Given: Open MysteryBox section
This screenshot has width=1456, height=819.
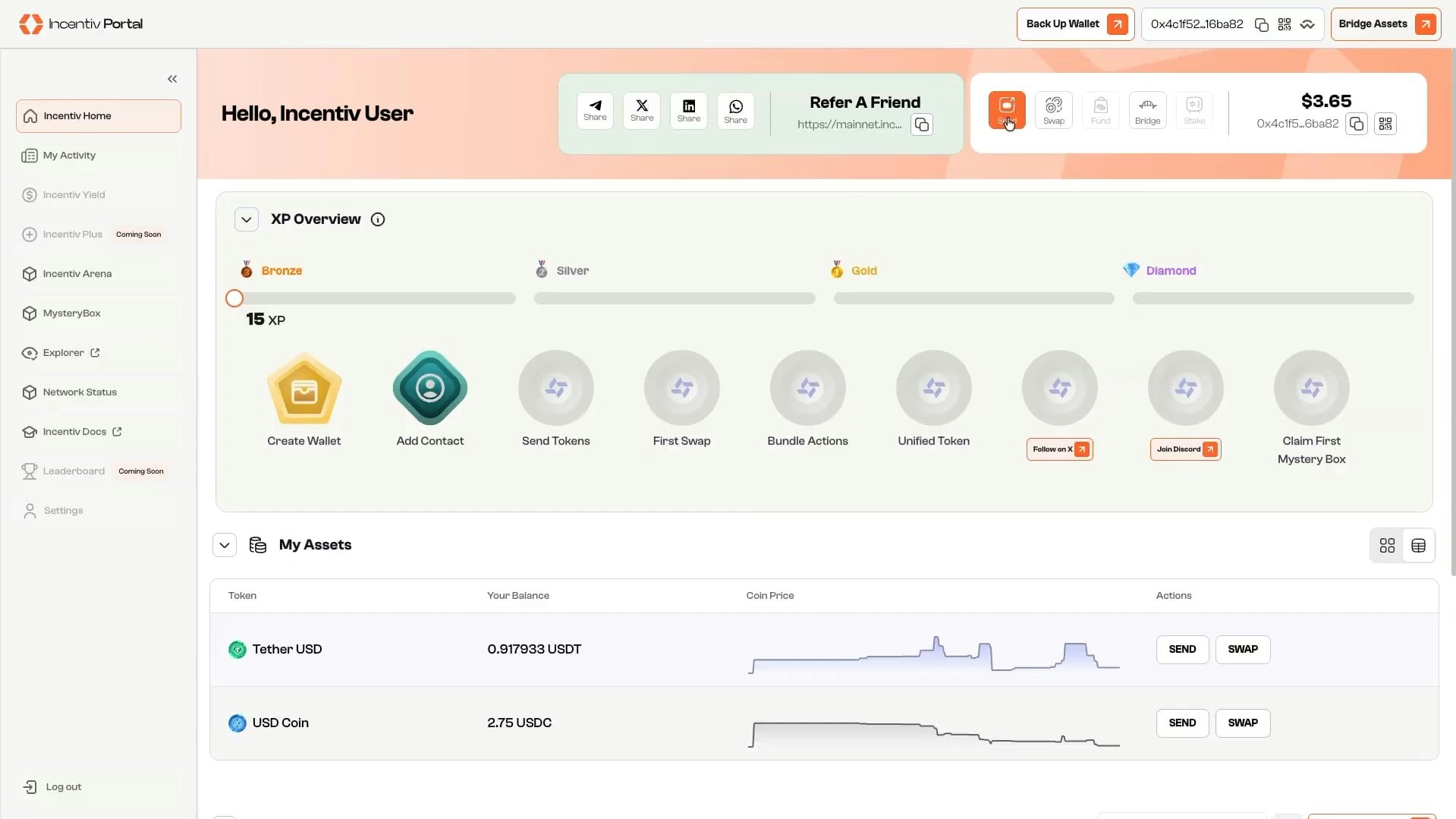Looking at the screenshot, I should [99, 313].
